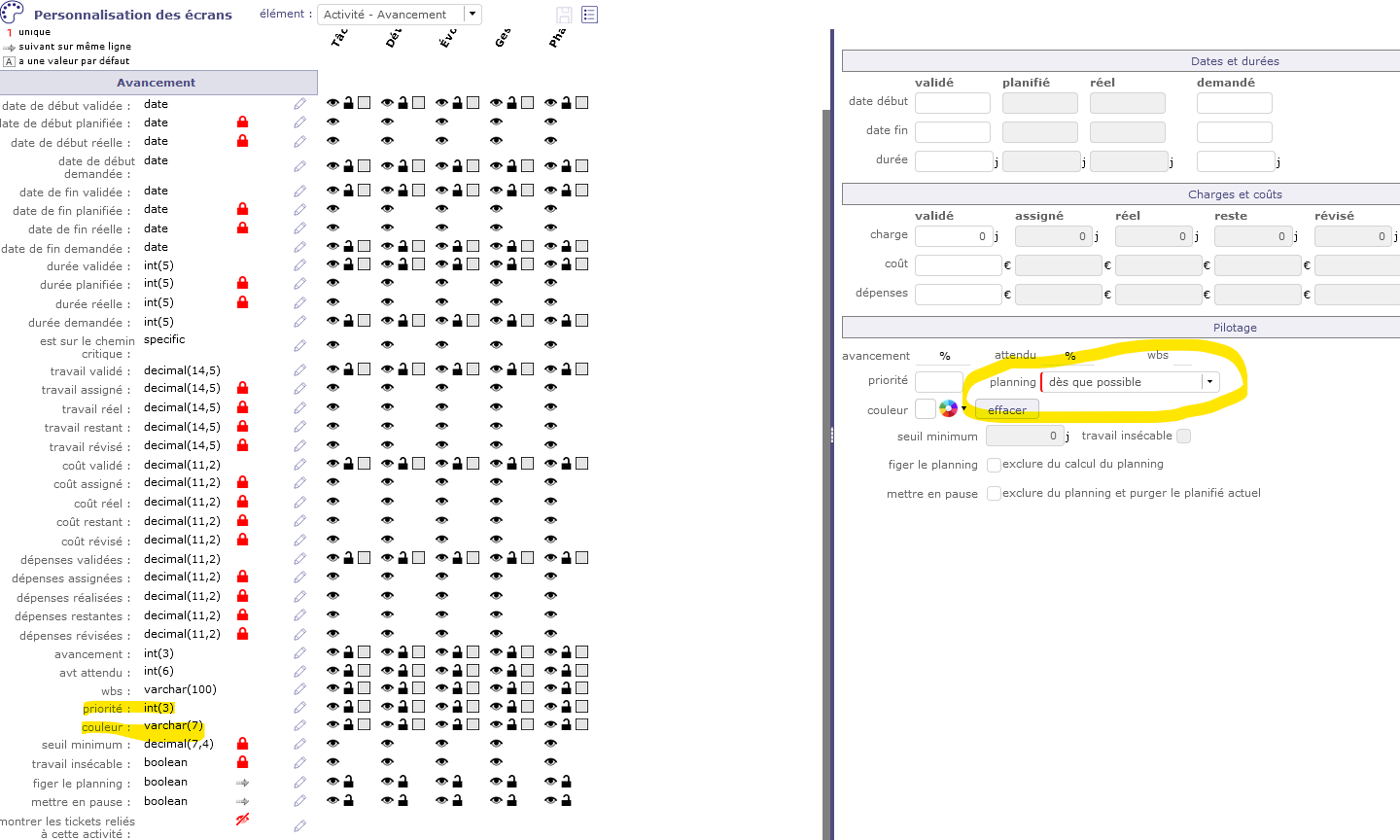
Task: Tick the square box for 'avancement' in Ges column
Action: click(x=527, y=652)
